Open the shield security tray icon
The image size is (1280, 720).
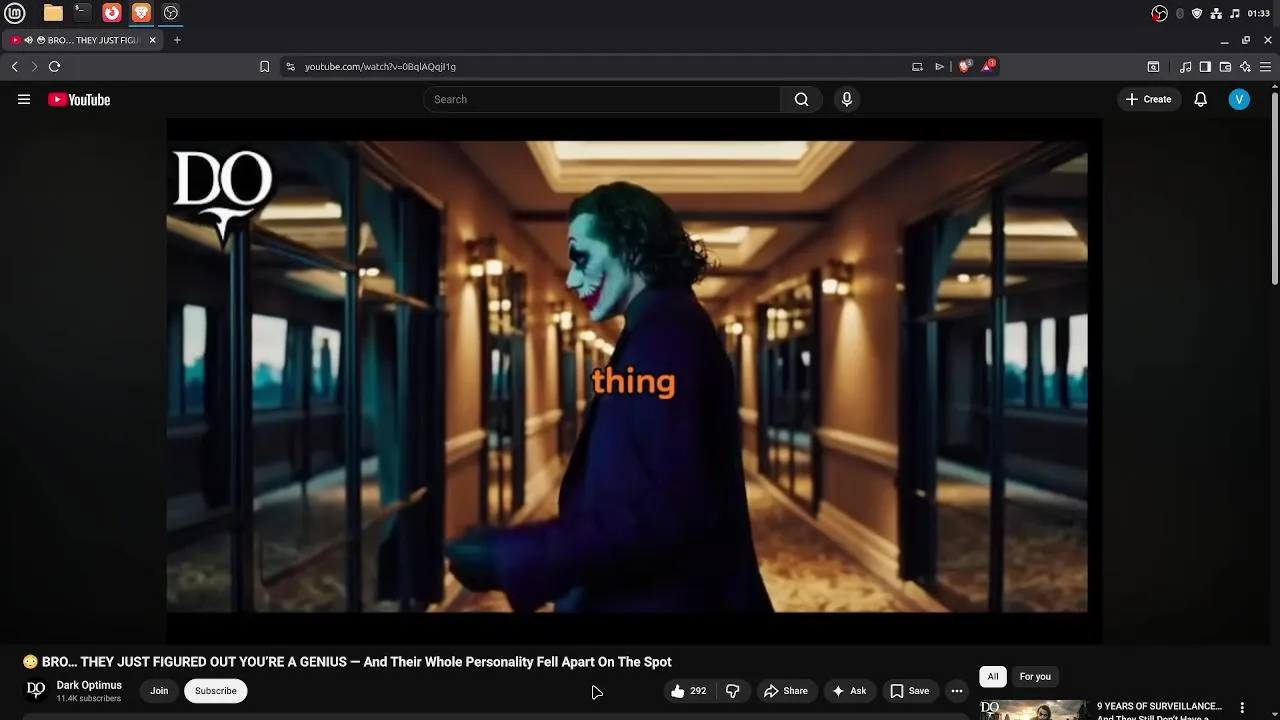pos(1197,13)
